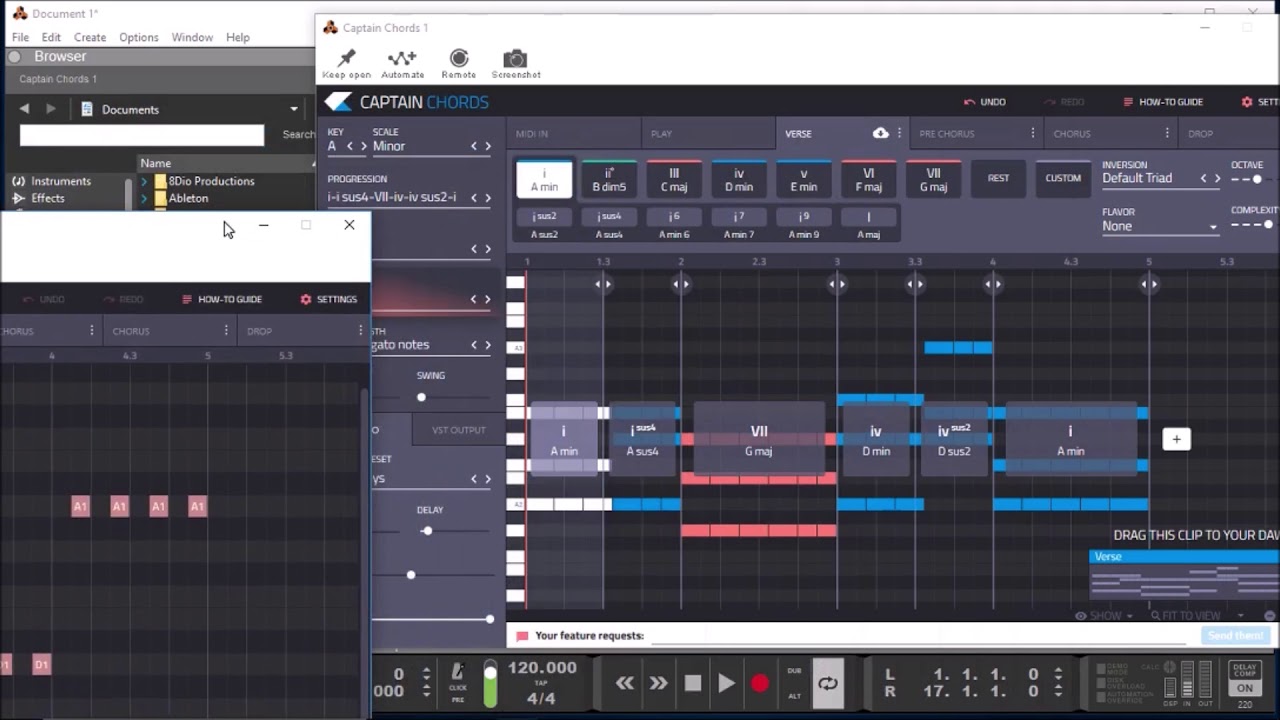Open Documents location dropdown
The width and height of the screenshot is (1280, 720).
click(293, 109)
